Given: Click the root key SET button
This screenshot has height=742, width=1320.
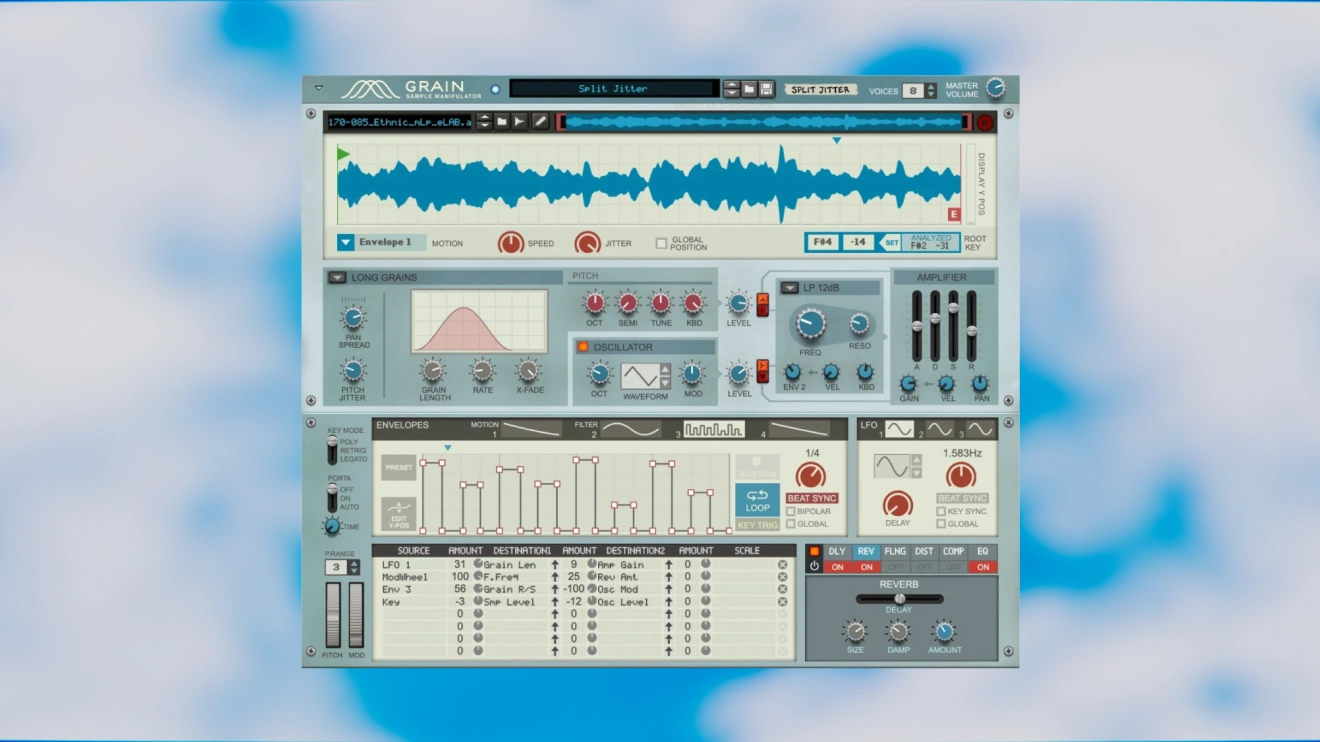Looking at the screenshot, I should pyautogui.click(x=890, y=243).
